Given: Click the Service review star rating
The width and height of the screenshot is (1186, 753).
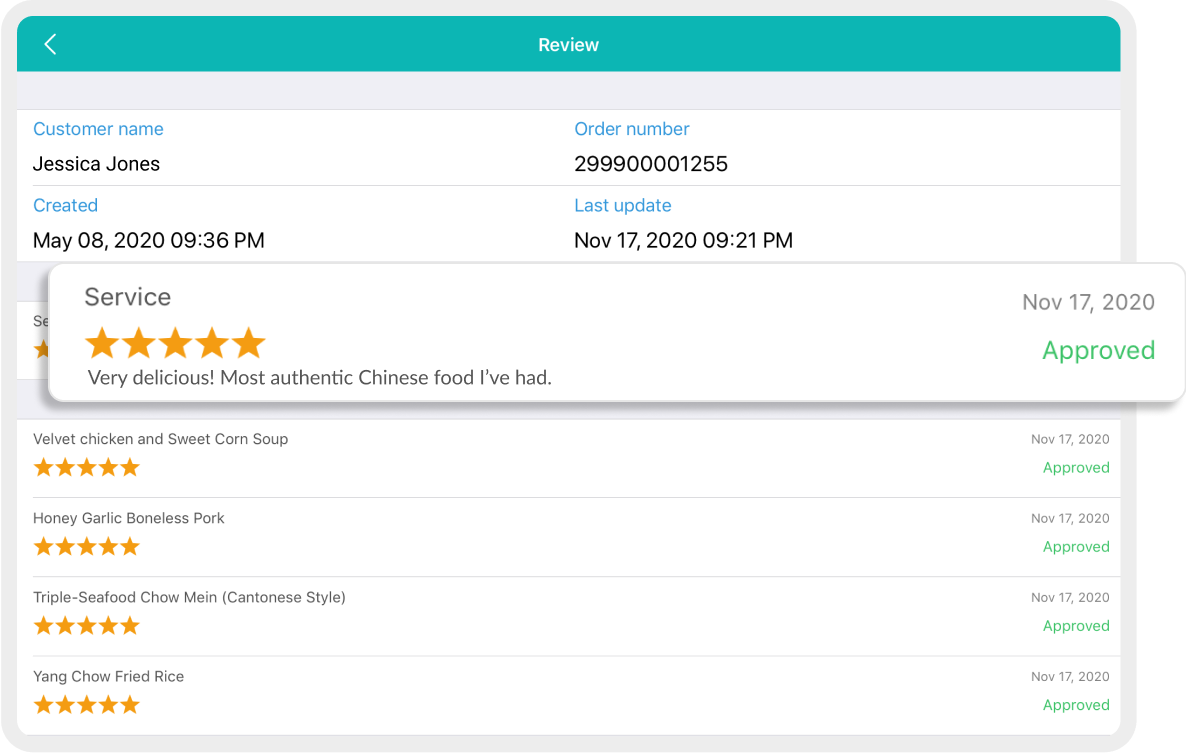Looking at the screenshot, I should 175,343.
